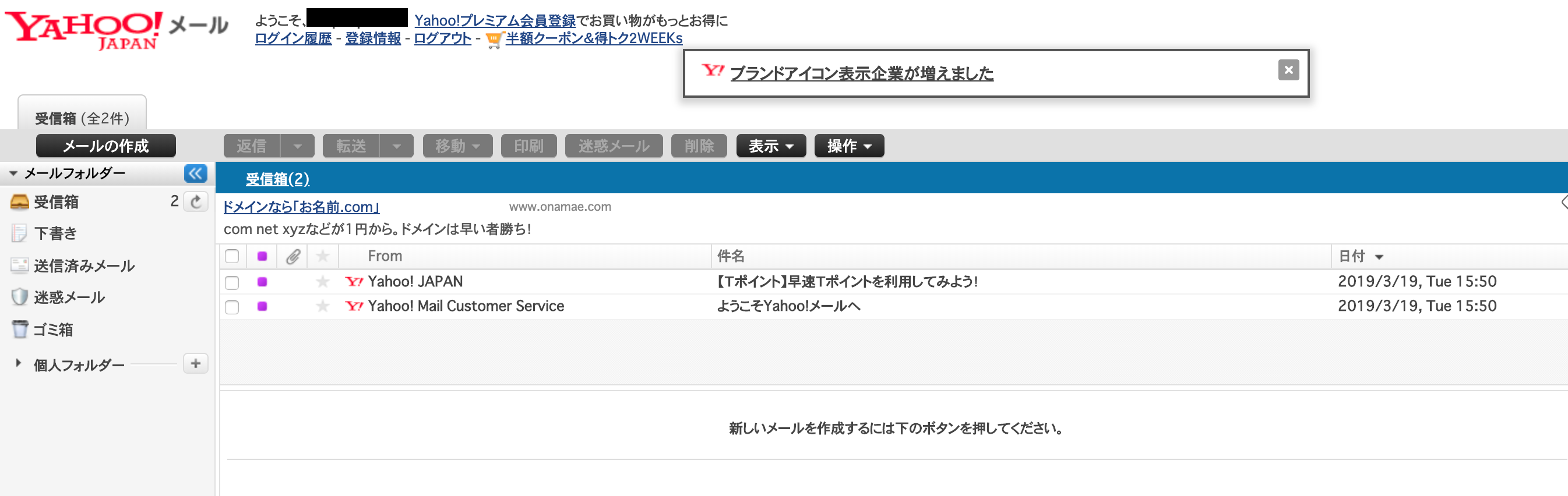Screen dimensions: 1568x496
Task: Open the 操作 actions dropdown
Action: (x=849, y=146)
